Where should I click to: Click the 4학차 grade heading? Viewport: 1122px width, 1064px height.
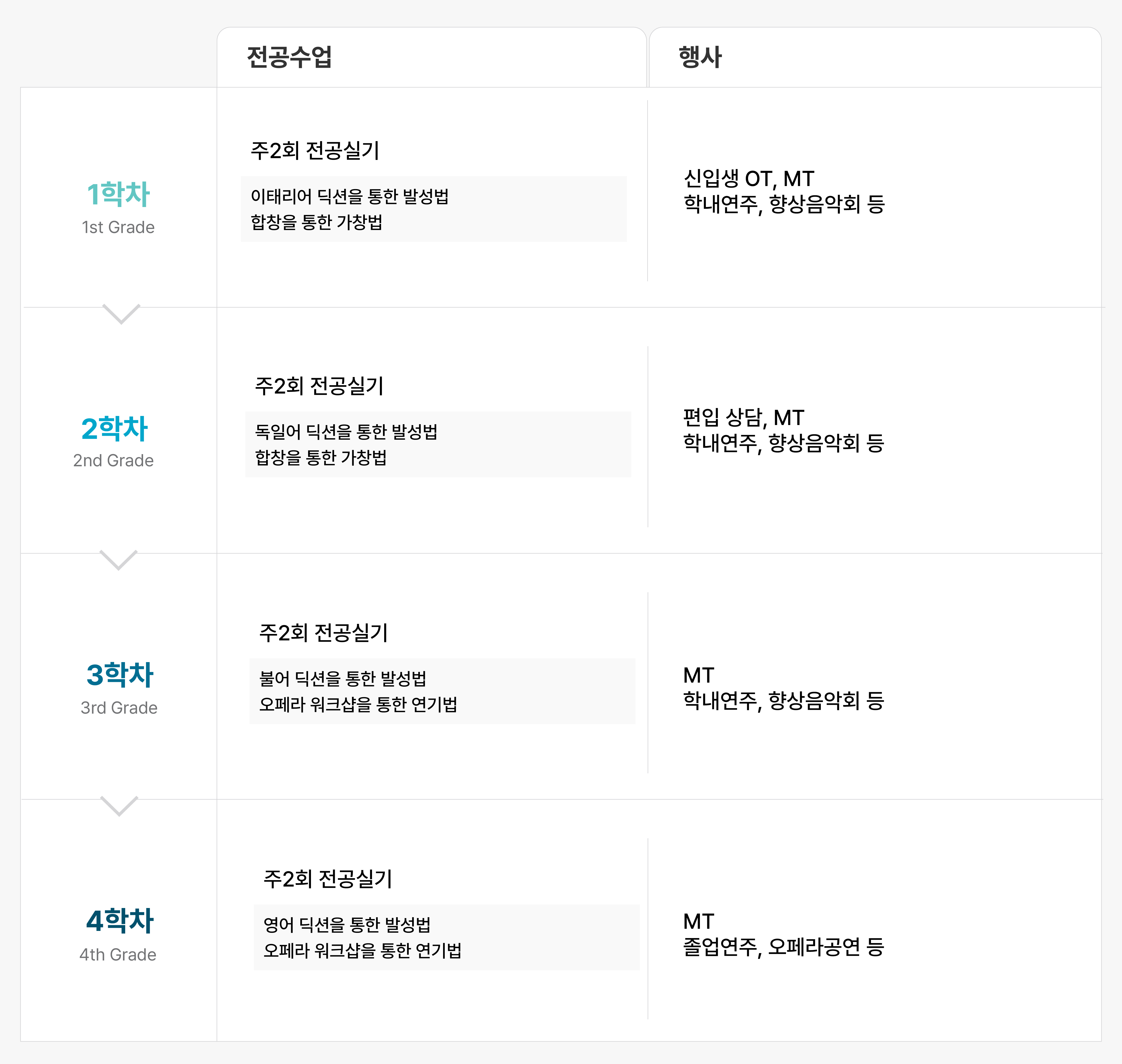coord(120,921)
